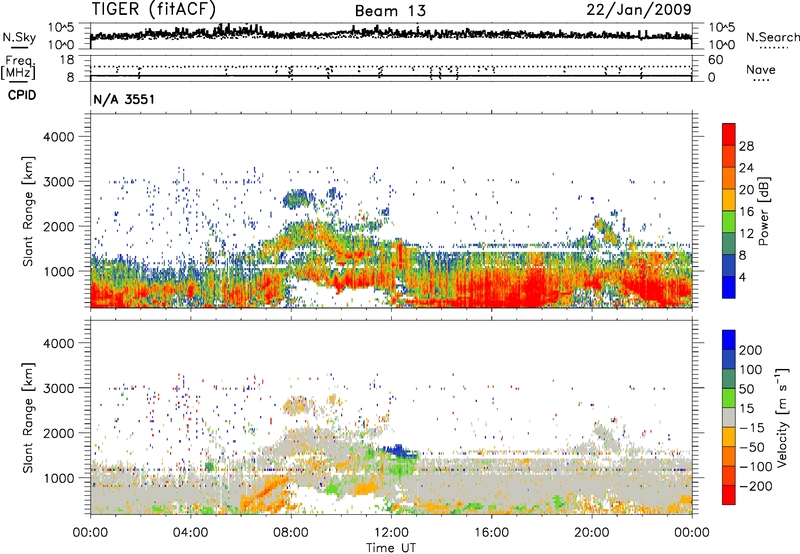Click the "Nave" legend label
Screen dimensions: 800x554
coord(760,70)
